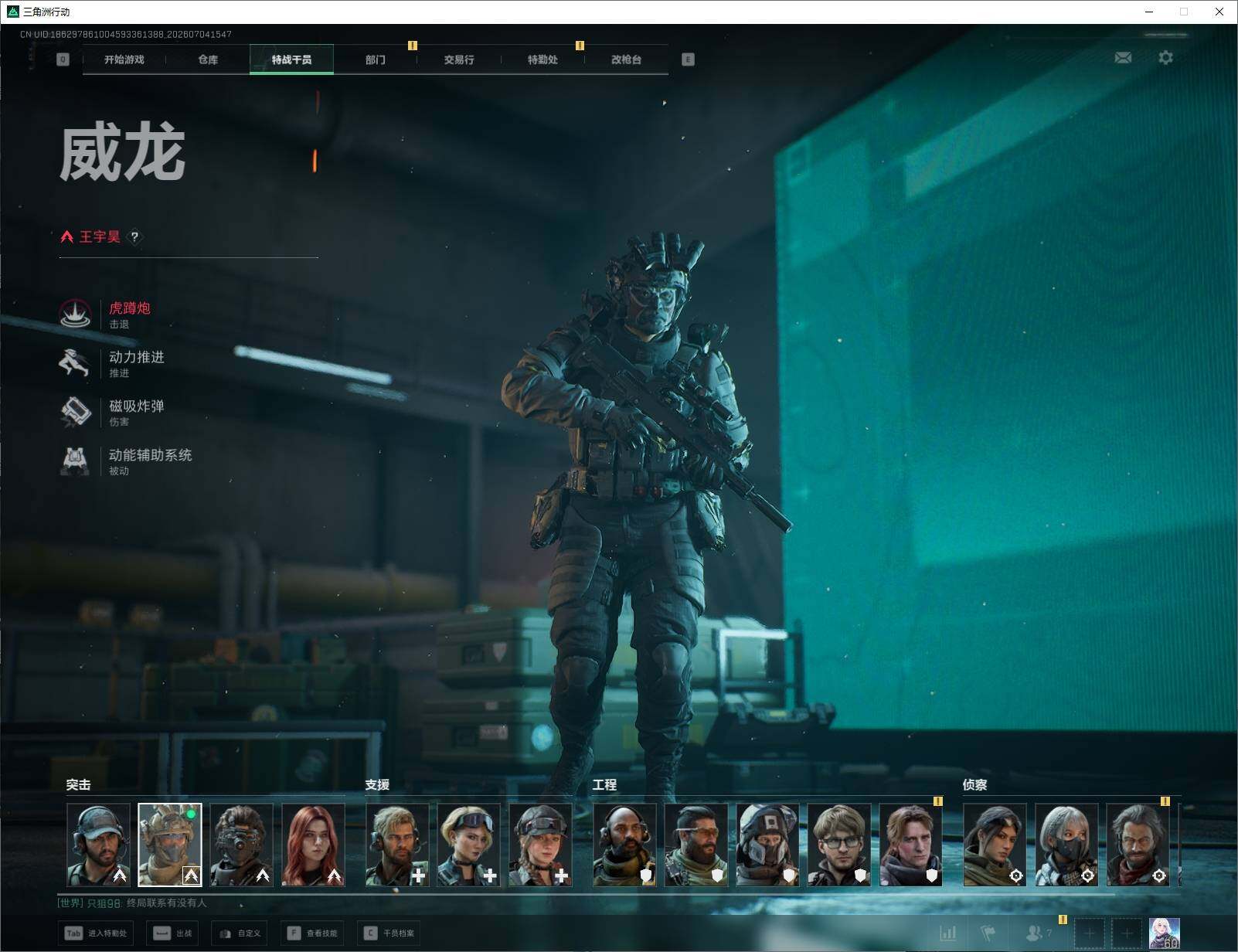
Task: Pick the bearded engineer with orange glasses
Action: [x=696, y=845]
